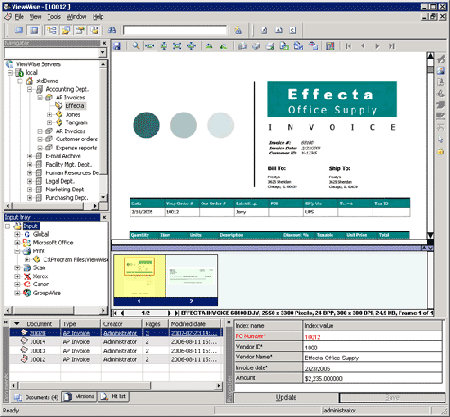Open the Tools menu
The image size is (450, 417).
click(x=54, y=16)
